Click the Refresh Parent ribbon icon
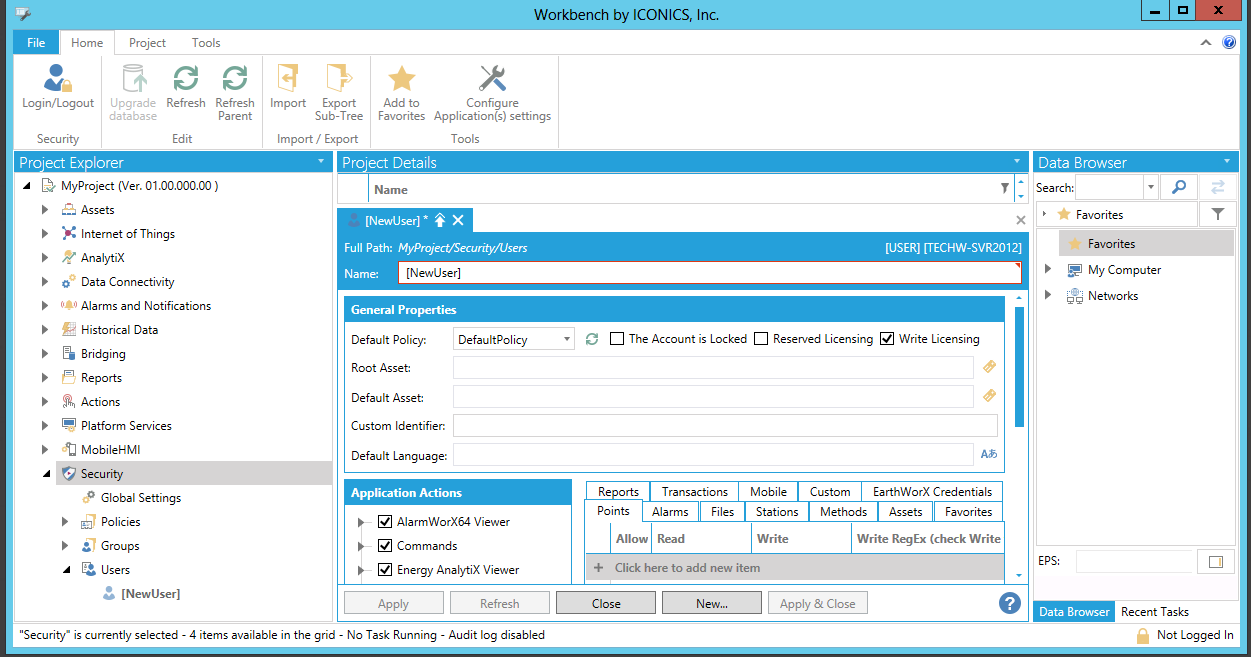 pos(235,79)
